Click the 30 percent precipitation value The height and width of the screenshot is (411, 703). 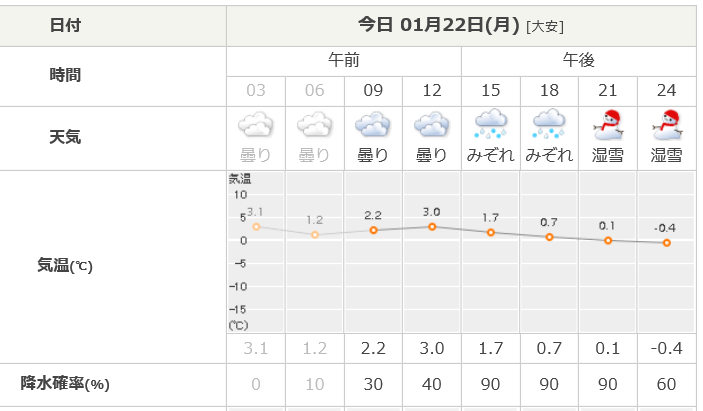point(373,385)
